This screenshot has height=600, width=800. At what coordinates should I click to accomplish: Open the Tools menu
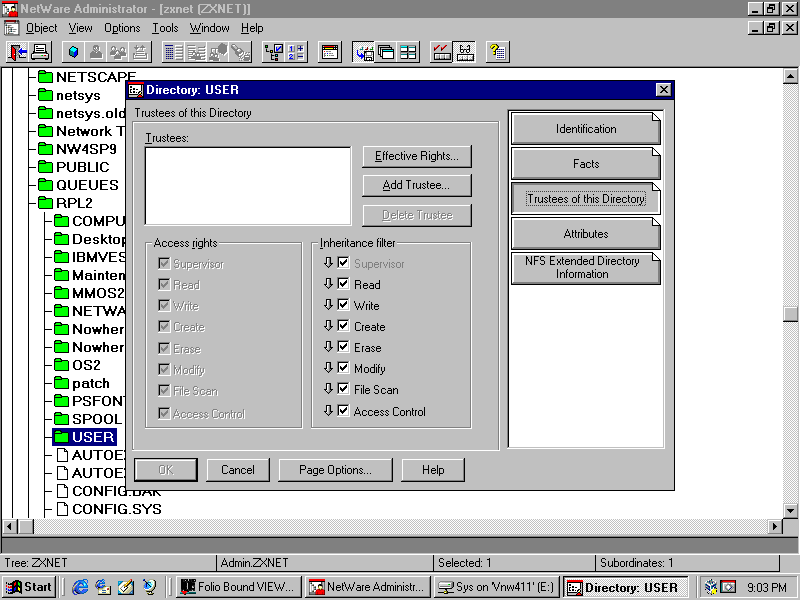pyautogui.click(x=165, y=28)
